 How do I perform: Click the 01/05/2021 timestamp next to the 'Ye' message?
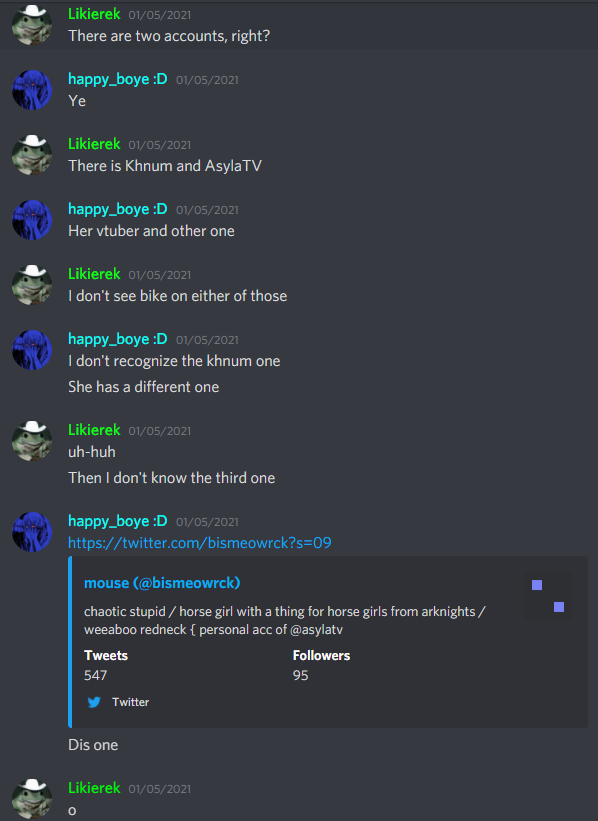[207, 80]
